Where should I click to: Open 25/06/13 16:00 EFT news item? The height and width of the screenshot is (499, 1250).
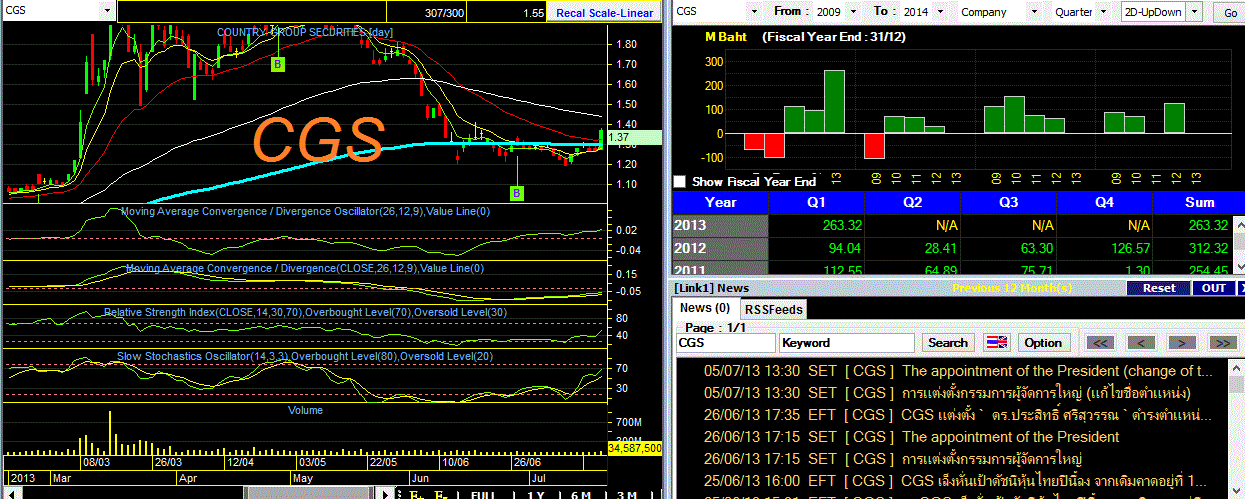(957, 481)
